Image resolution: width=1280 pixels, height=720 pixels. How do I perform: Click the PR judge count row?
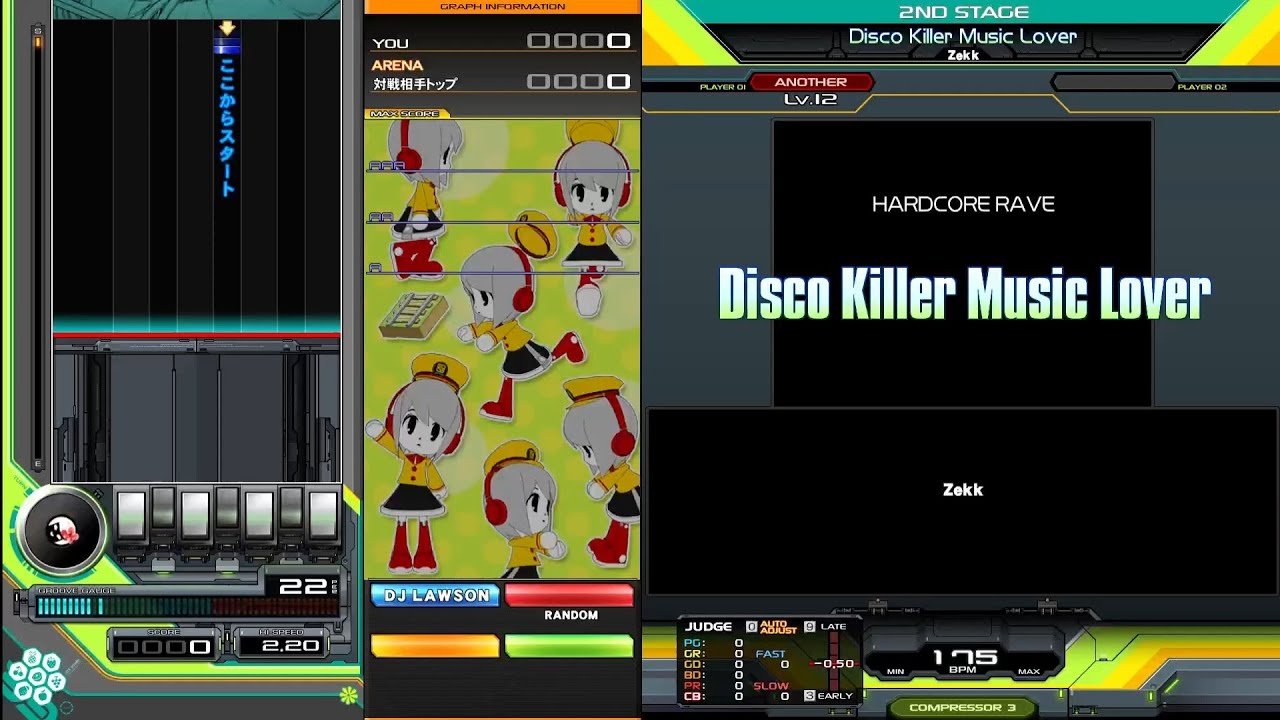coord(714,685)
